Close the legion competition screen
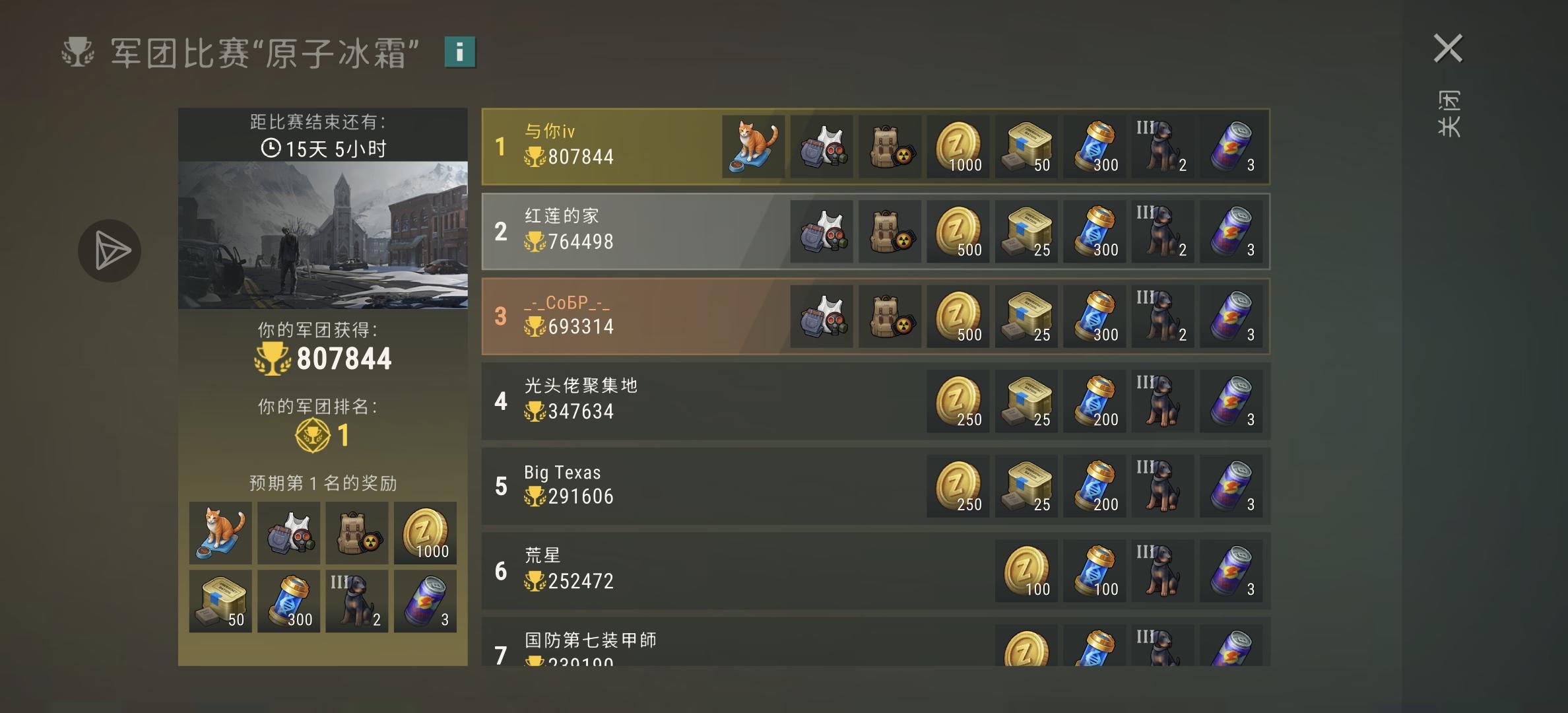 pyautogui.click(x=1449, y=49)
